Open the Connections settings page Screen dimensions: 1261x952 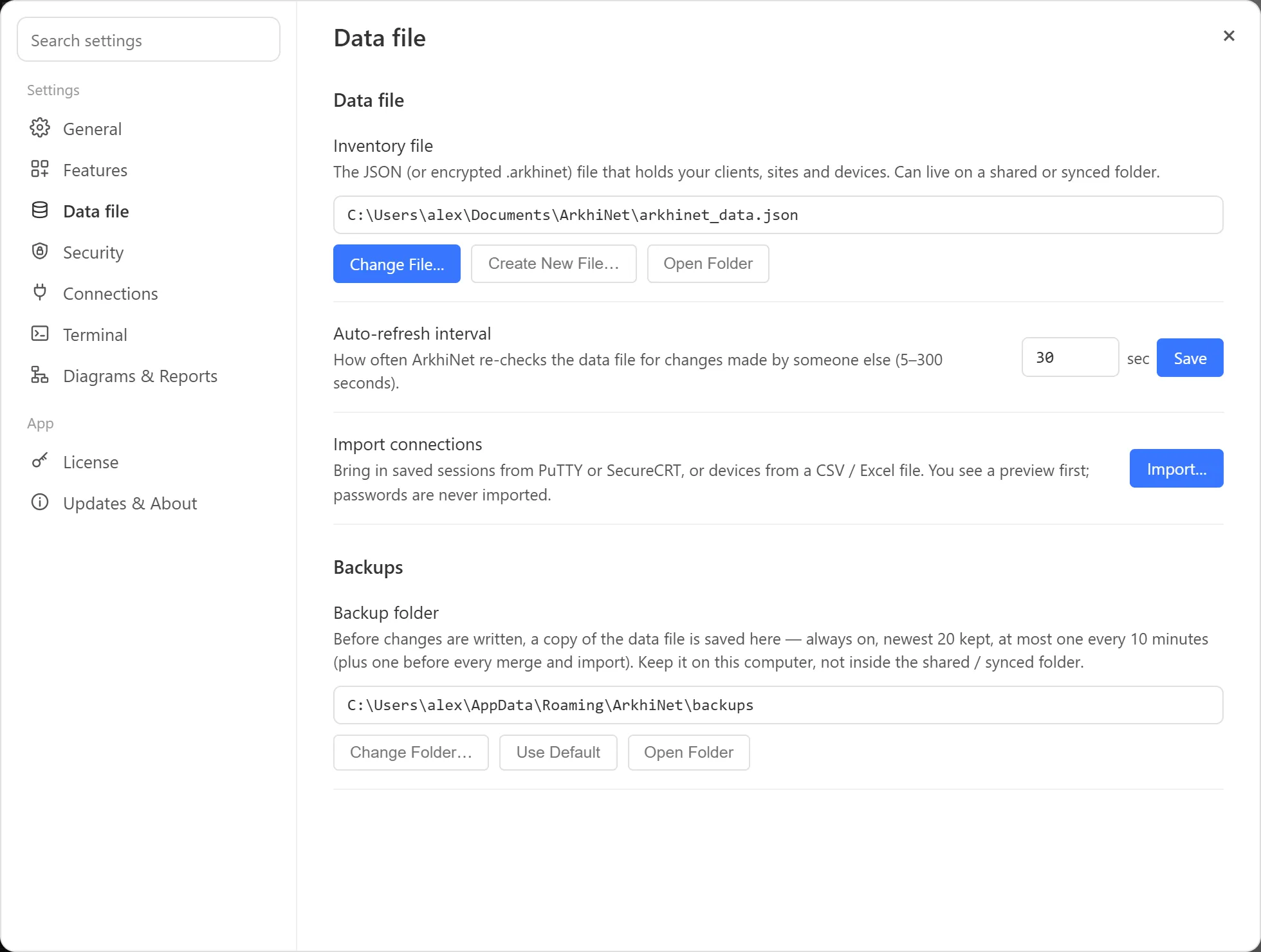pyautogui.click(x=149, y=293)
